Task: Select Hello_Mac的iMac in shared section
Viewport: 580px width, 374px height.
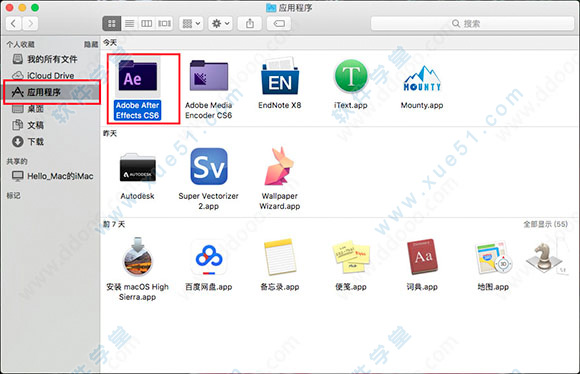Action: point(52,176)
